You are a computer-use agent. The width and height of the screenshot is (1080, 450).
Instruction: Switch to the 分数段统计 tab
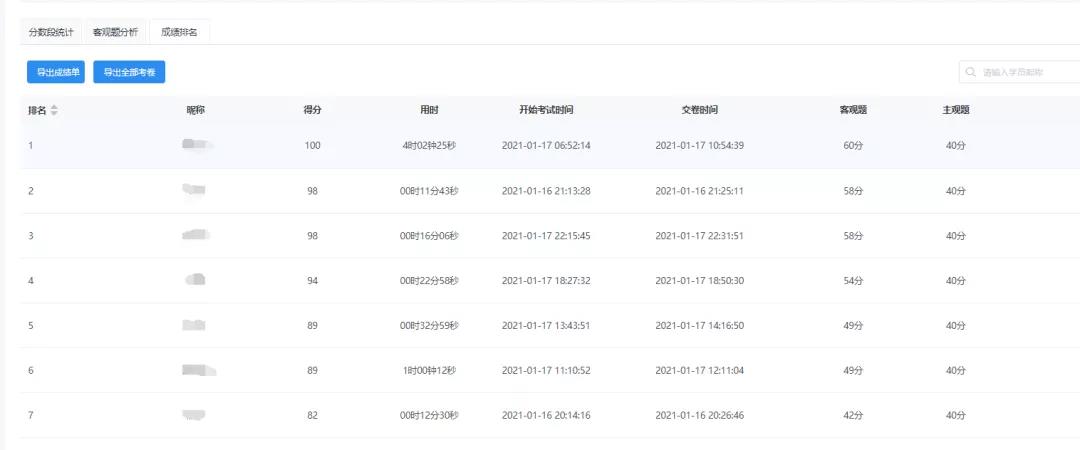point(51,32)
